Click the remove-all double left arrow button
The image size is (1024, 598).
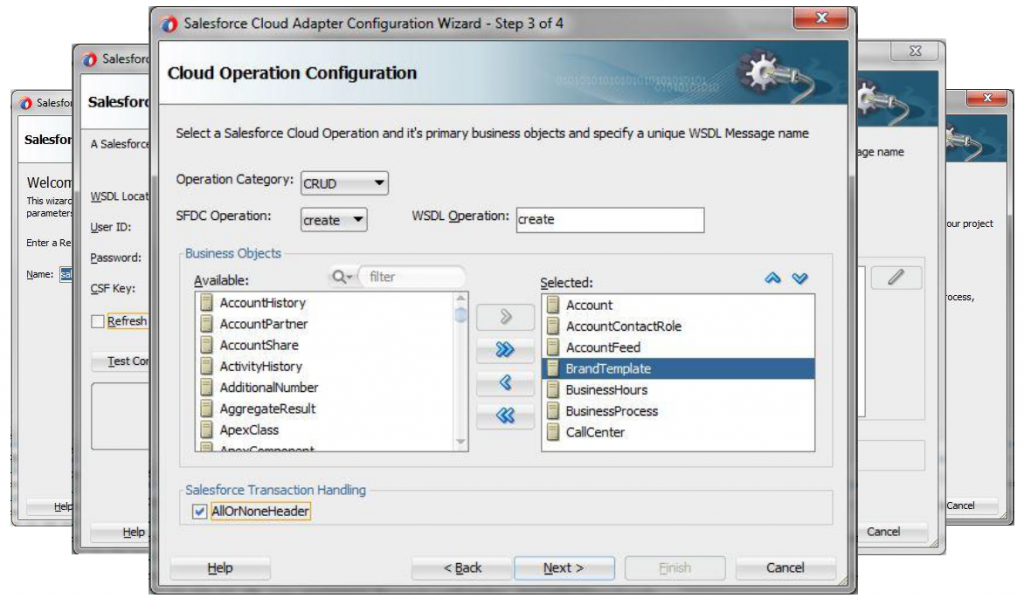click(x=505, y=416)
